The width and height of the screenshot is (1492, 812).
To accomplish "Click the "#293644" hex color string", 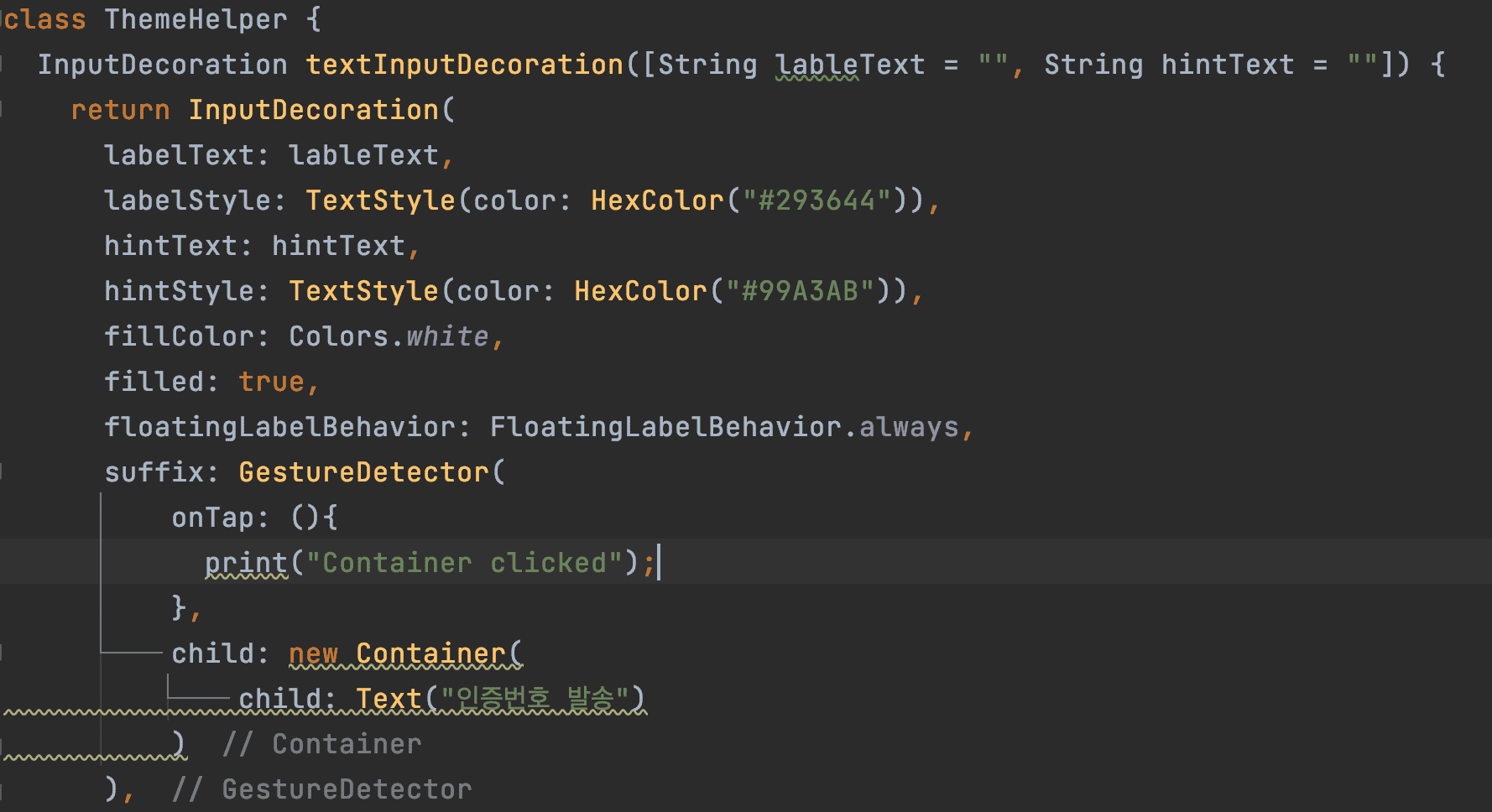I will click(x=816, y=200).
